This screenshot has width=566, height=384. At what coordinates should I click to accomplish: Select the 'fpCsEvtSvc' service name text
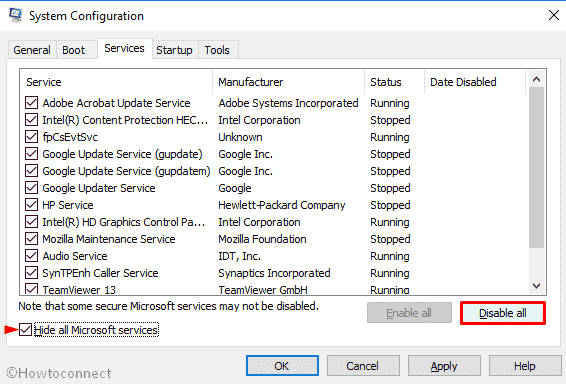click(70, 137)
